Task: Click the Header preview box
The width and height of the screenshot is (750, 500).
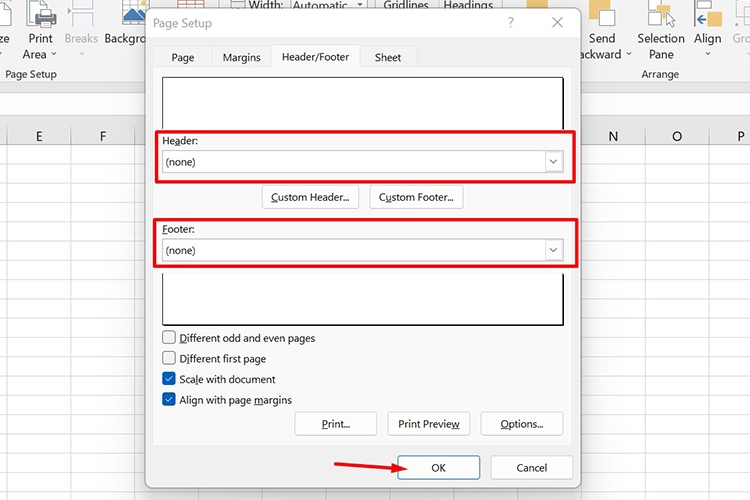Action: [363, 103]
